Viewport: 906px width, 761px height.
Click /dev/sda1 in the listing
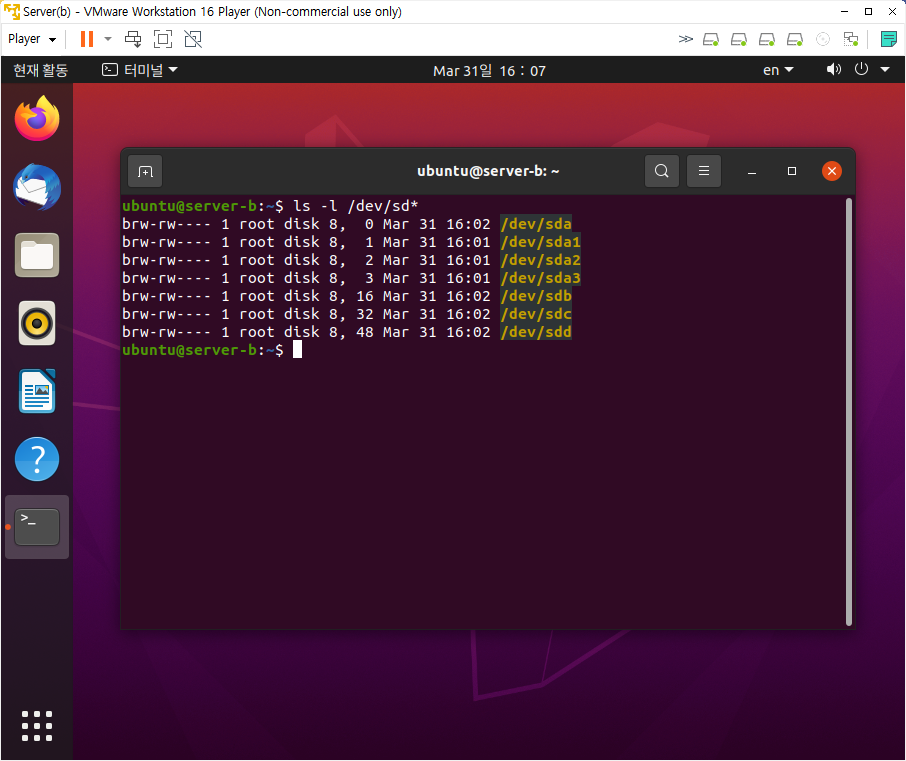coord(541,242)
